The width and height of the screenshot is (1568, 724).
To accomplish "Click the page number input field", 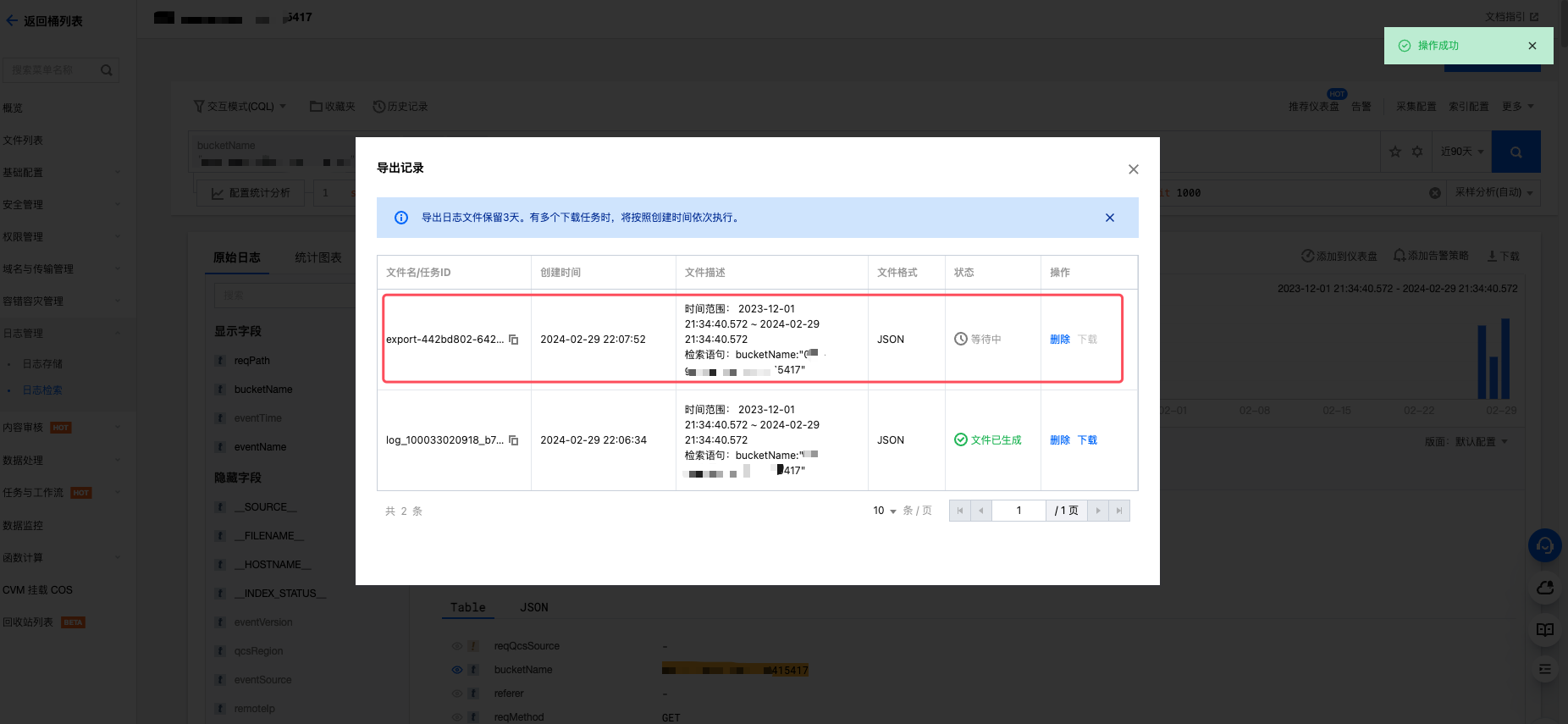I will coord(1019,511).
